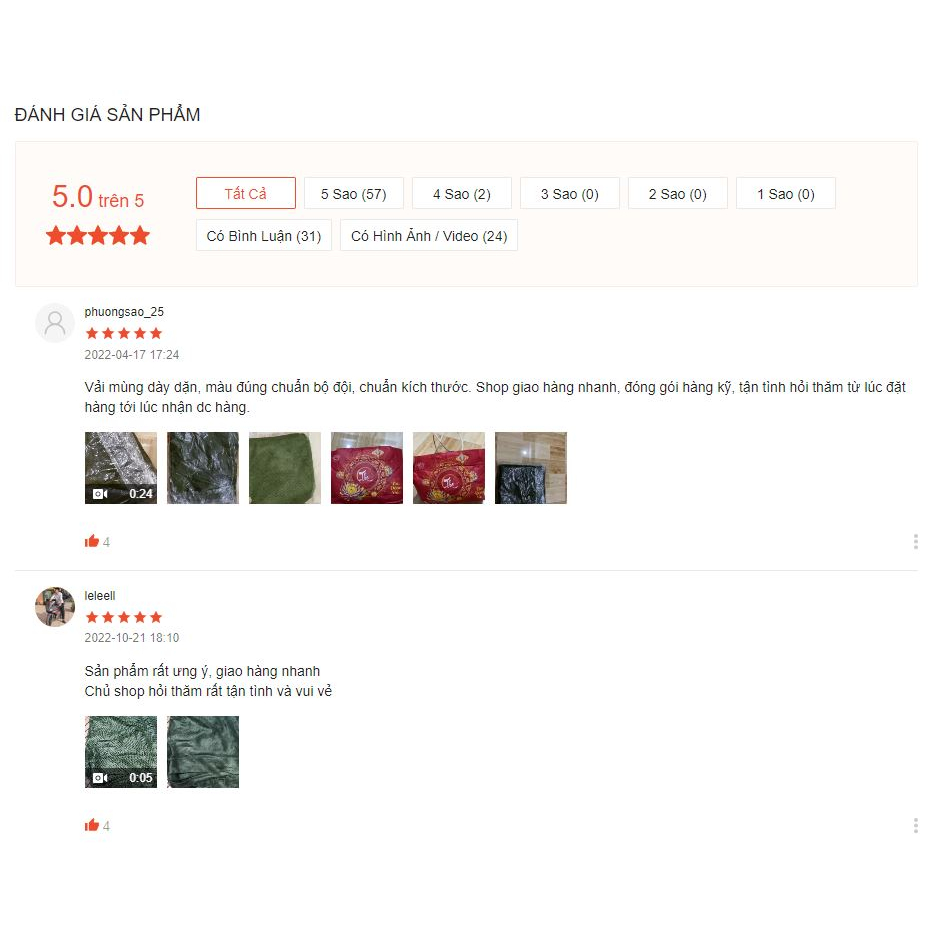
Task: Filter reviews by 1 Sao (0)
Action: pyautogui.click(x=786, y=193)
